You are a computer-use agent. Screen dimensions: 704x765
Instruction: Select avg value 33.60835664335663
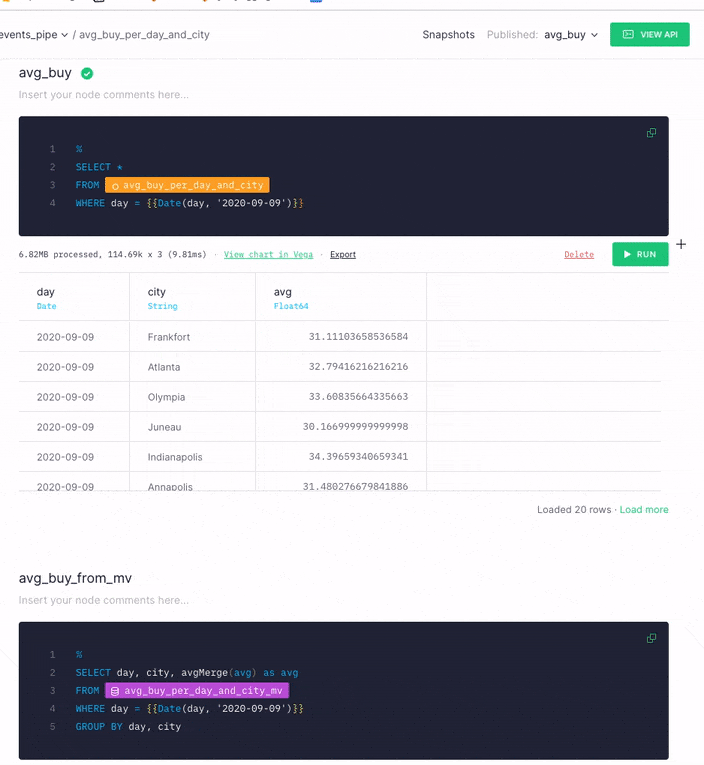point(358,397)
